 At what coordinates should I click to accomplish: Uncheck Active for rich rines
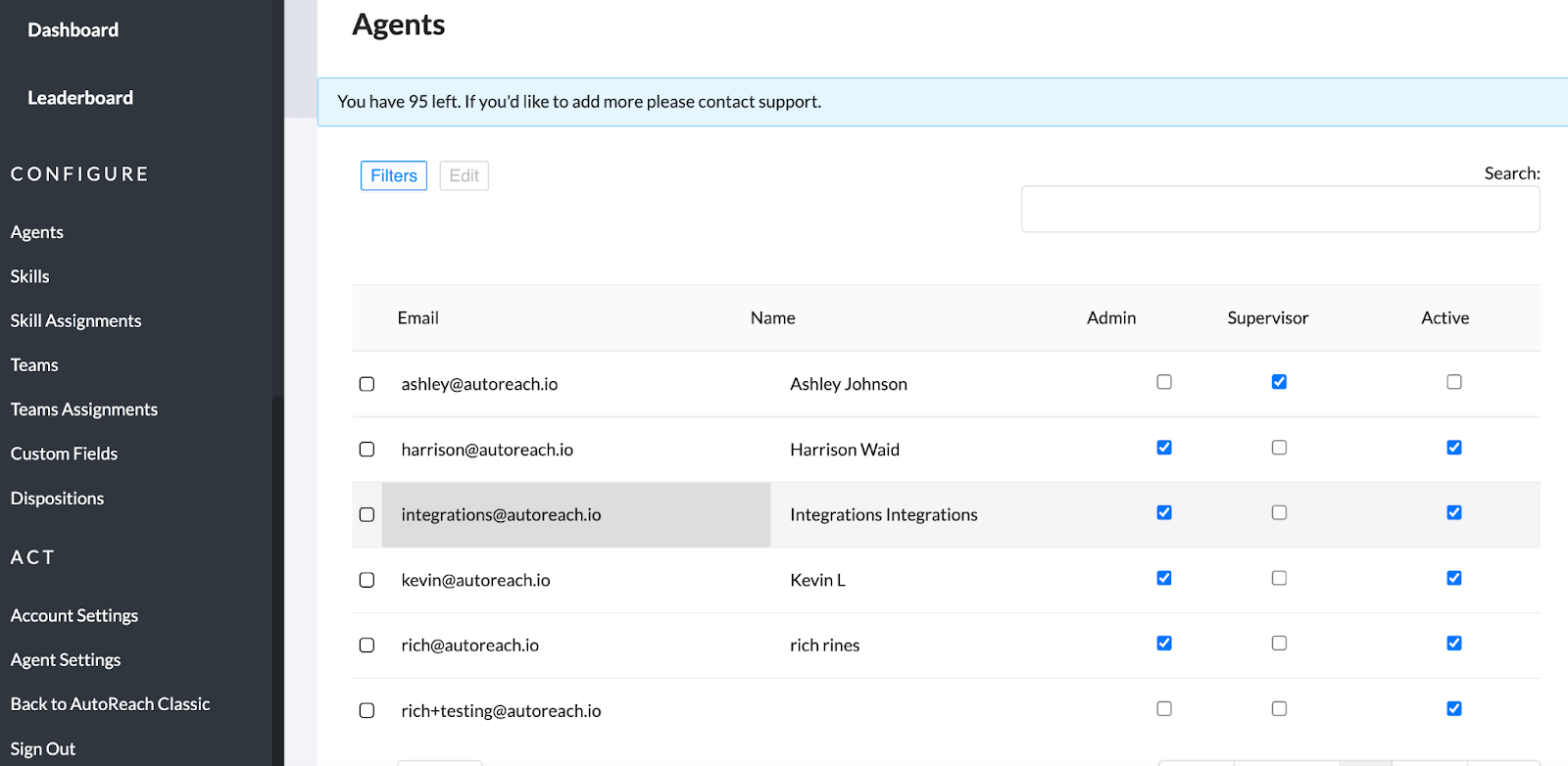pyautogui.click(x=1454, y=644)
